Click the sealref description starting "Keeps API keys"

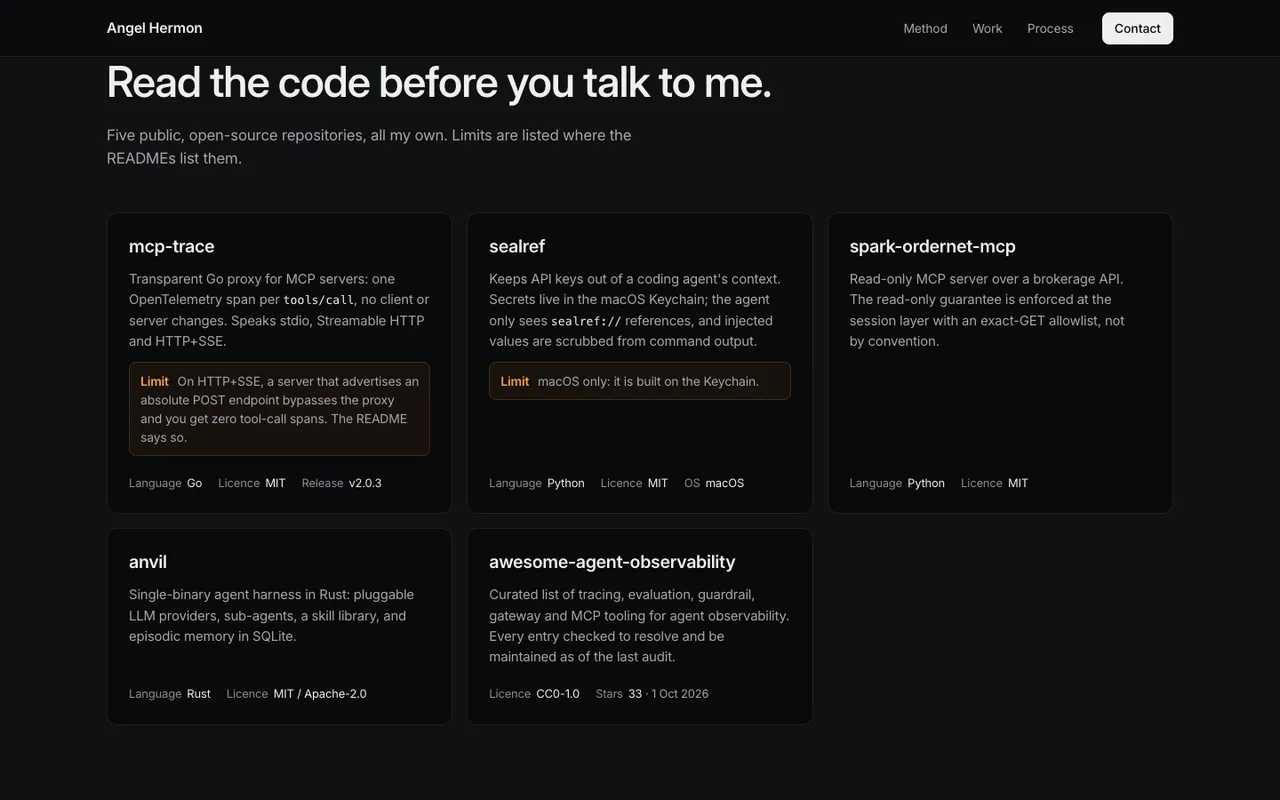pyautogui.click(x=635, y=310)
